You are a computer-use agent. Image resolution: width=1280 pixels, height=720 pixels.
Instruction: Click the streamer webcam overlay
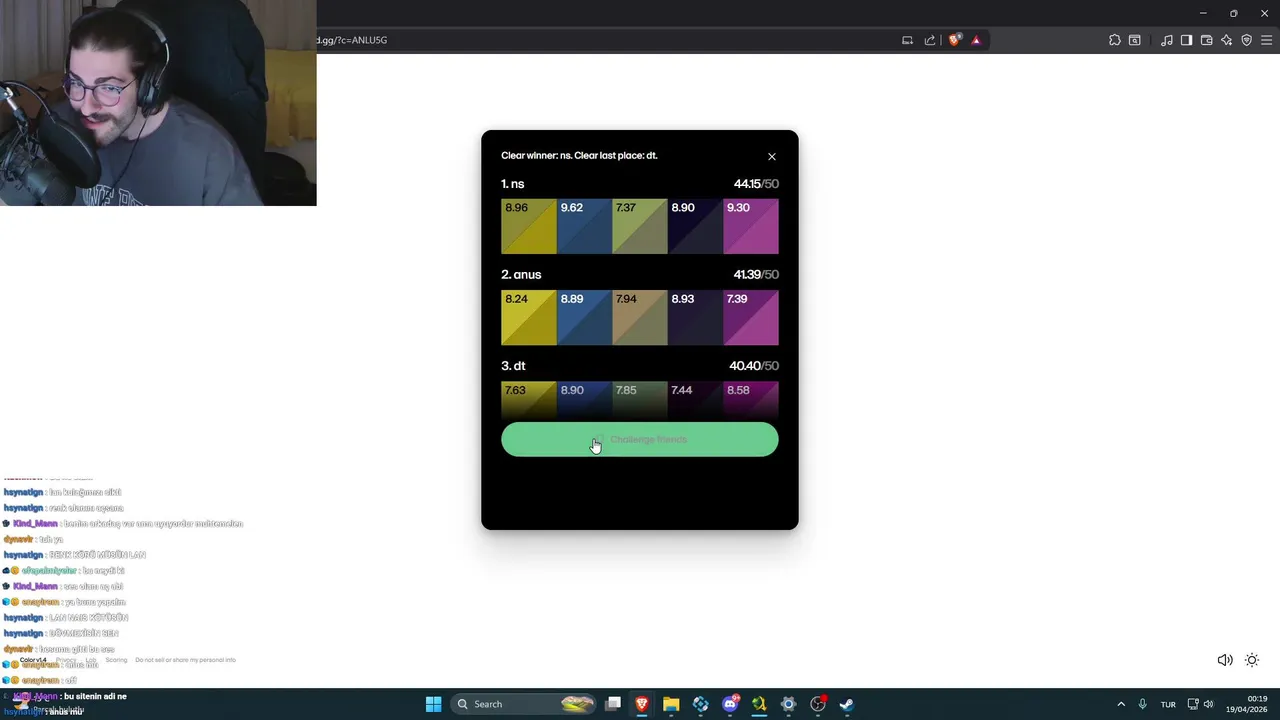pos(158,103)
